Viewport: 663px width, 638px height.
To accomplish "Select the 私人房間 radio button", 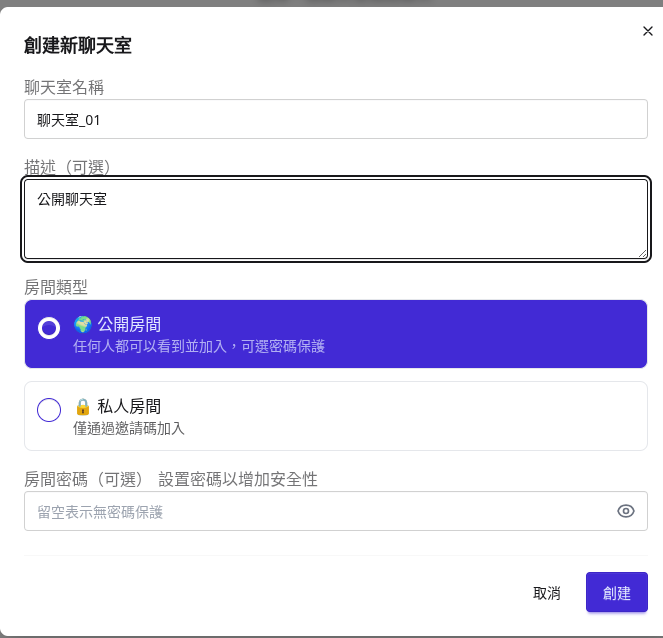I will (x=49, y=410).
